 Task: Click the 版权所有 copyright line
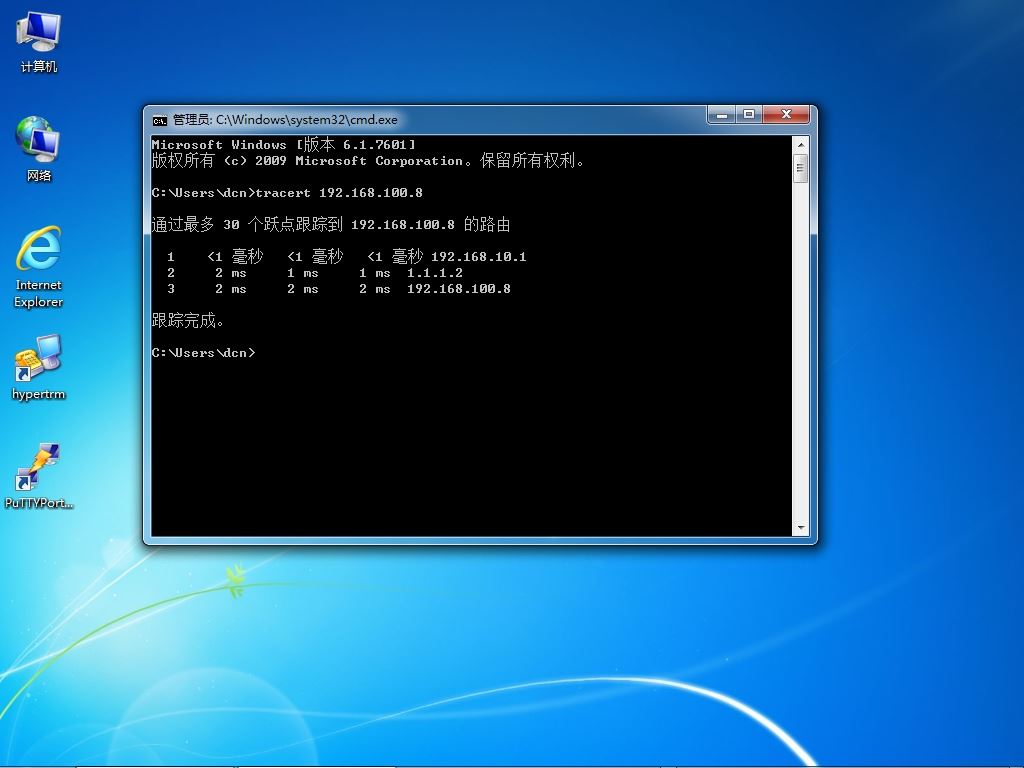[x=368, y=161]
